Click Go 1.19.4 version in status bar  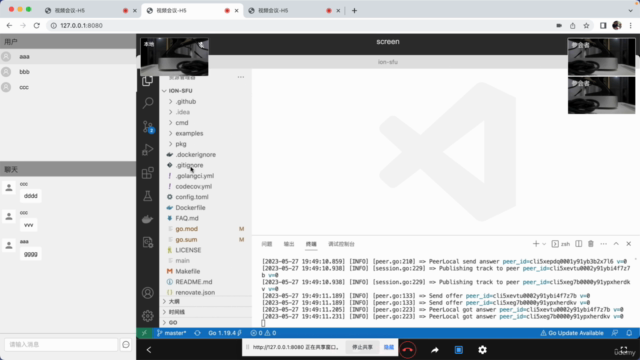coord(225,333)
